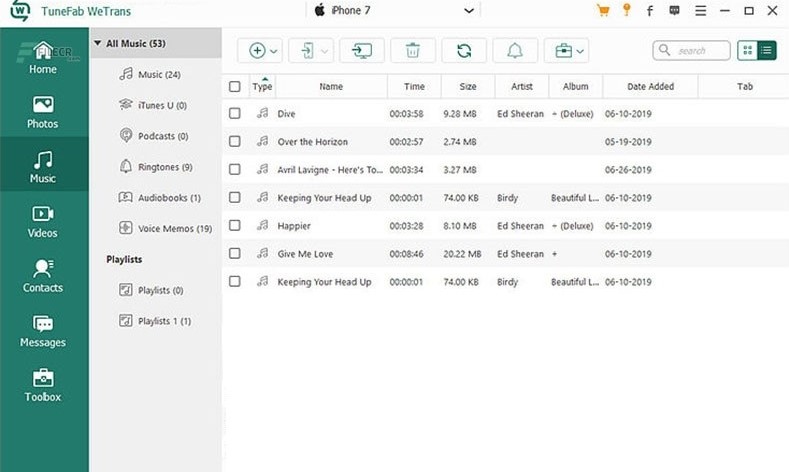Switch to grid view
789x472 pixels.
point(747,50)
